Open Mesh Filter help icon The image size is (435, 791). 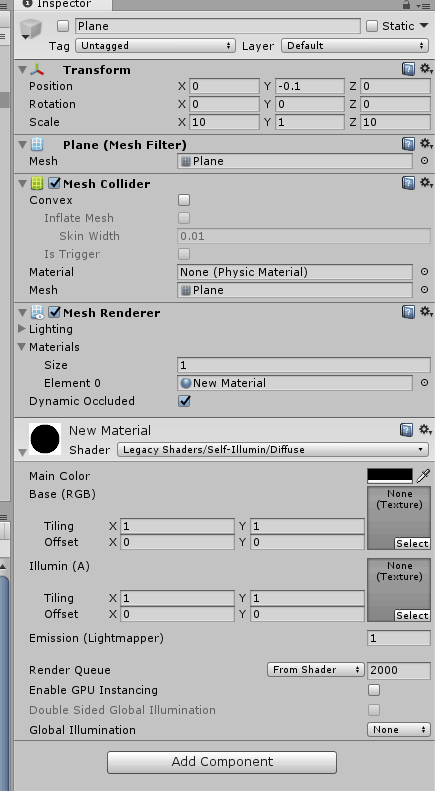click(x=408, y=144)
